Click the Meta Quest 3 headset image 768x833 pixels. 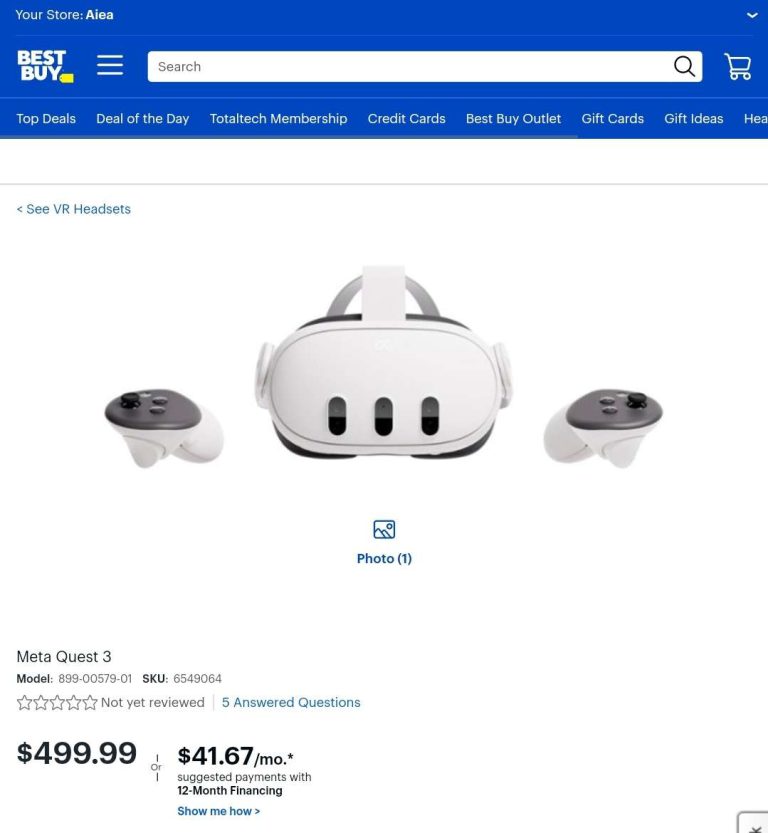(x=383, y=367)
